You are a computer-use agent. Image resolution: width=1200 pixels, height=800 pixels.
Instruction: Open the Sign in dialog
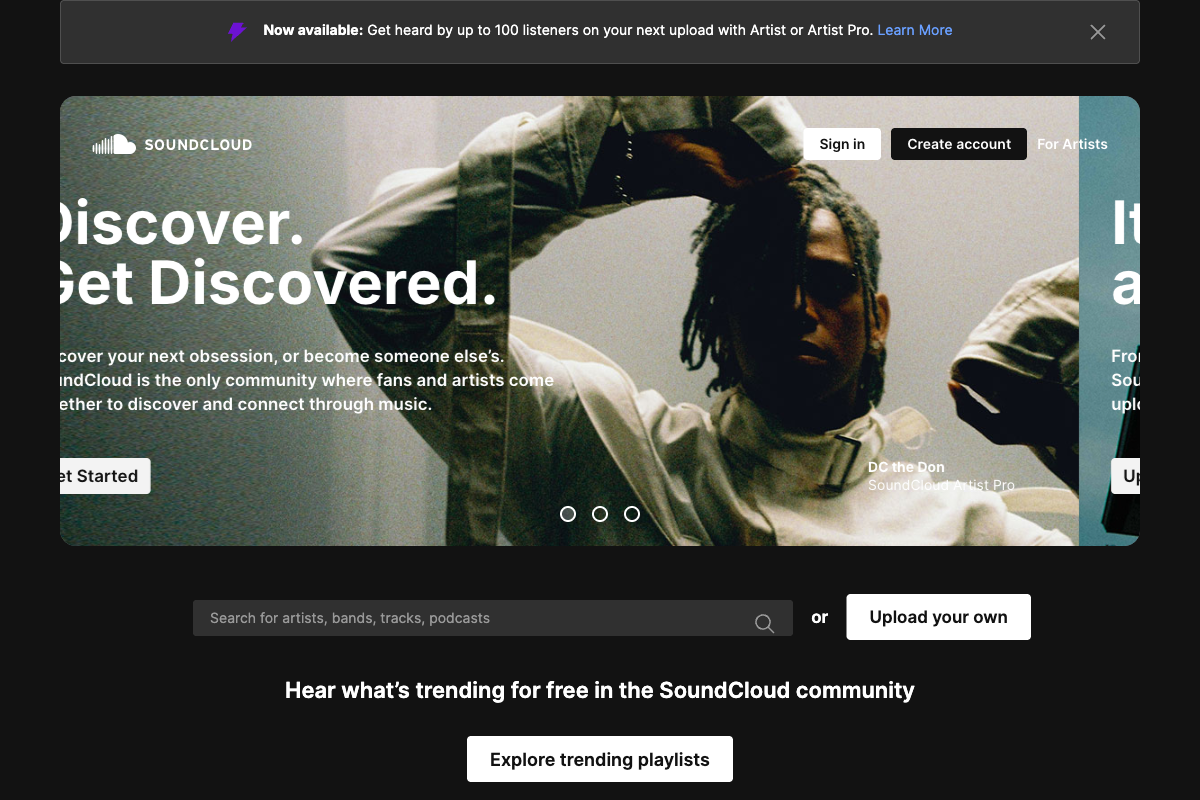click(x=842, y=144)
